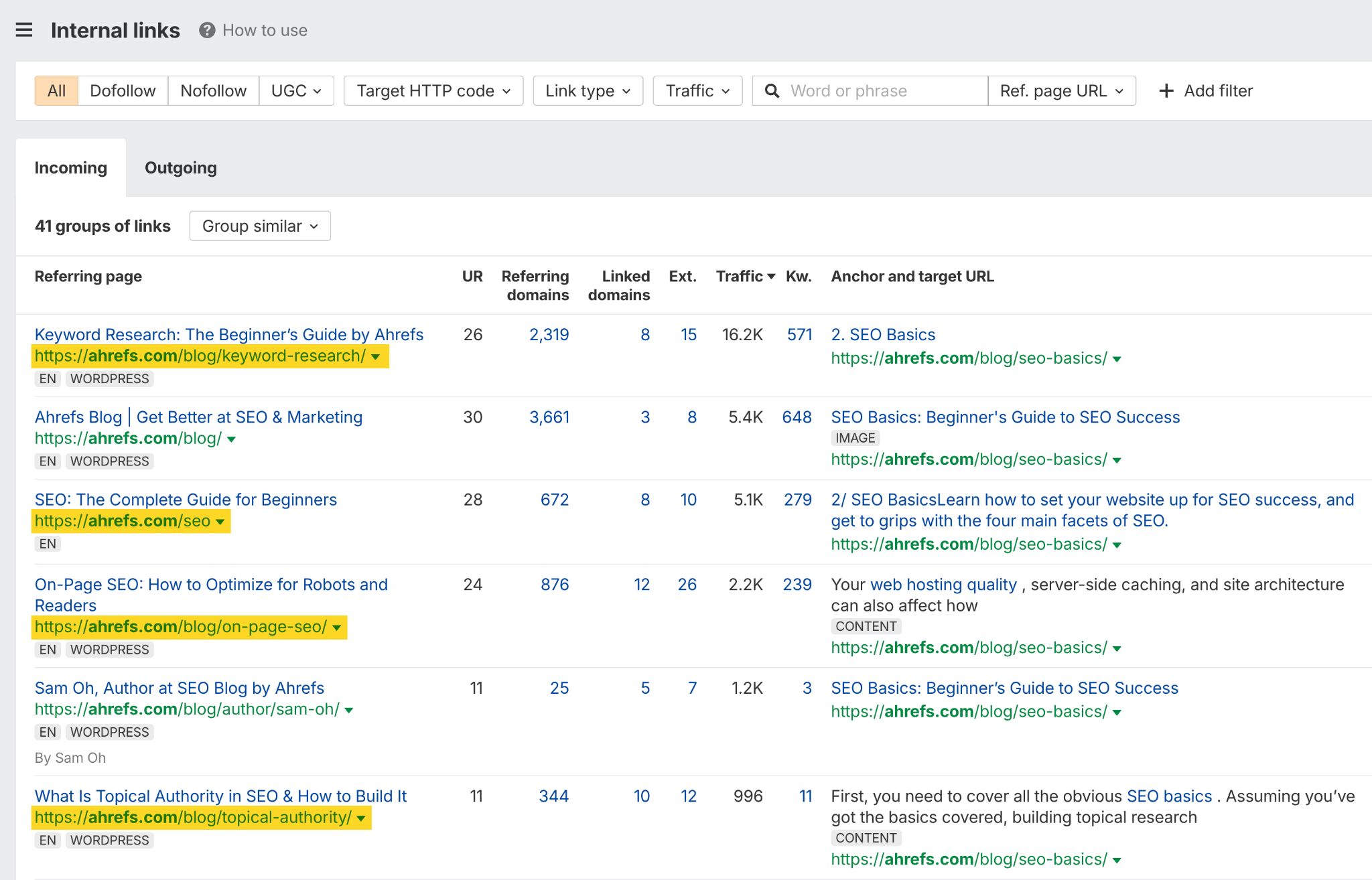Viewport: 1372px width, 880px height.
Task: Open the Link type filter dropdown
Action: pos(586,90)
